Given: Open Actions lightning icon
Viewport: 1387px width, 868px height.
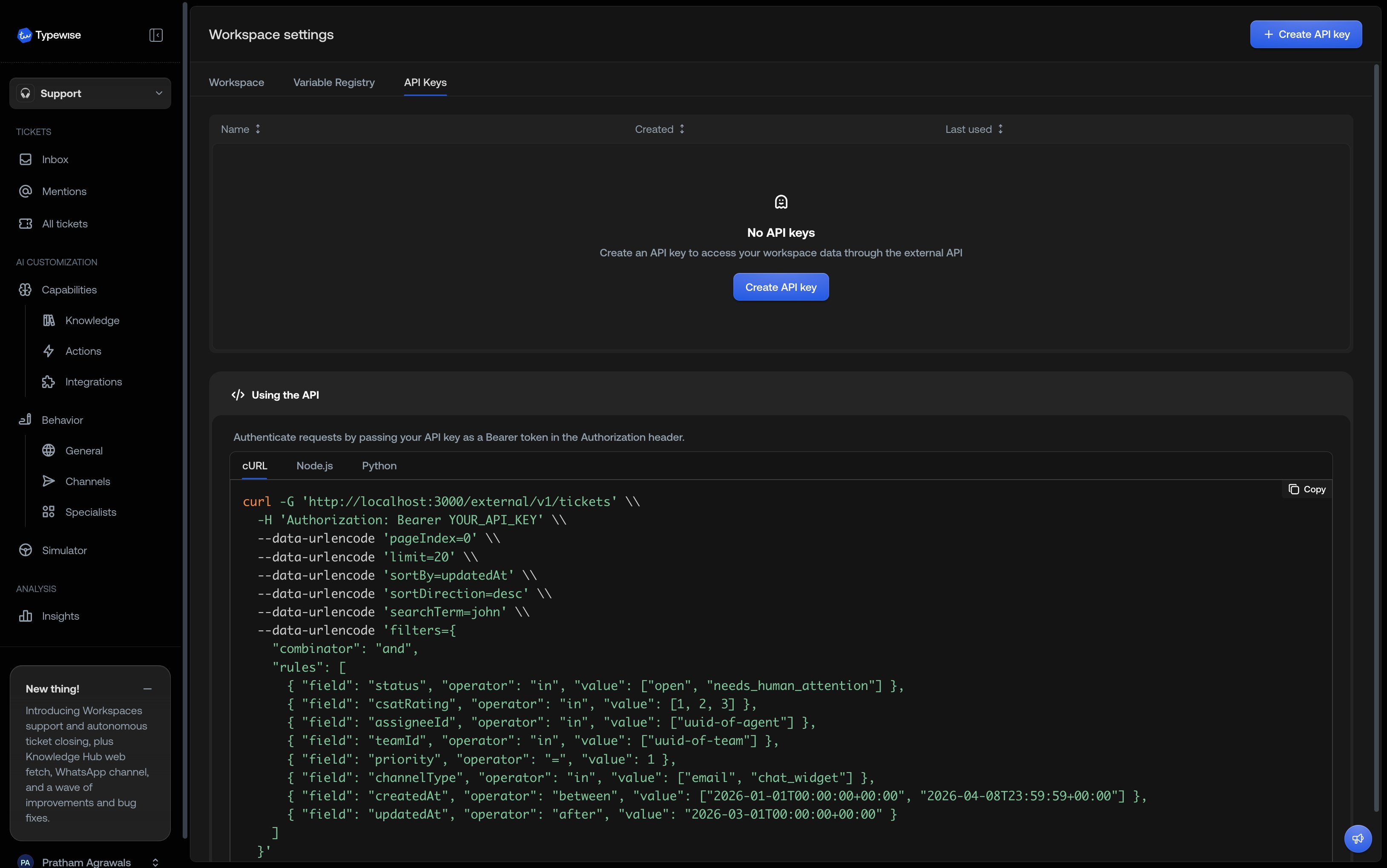Looking at the screenshot, I should click(49, 351).
